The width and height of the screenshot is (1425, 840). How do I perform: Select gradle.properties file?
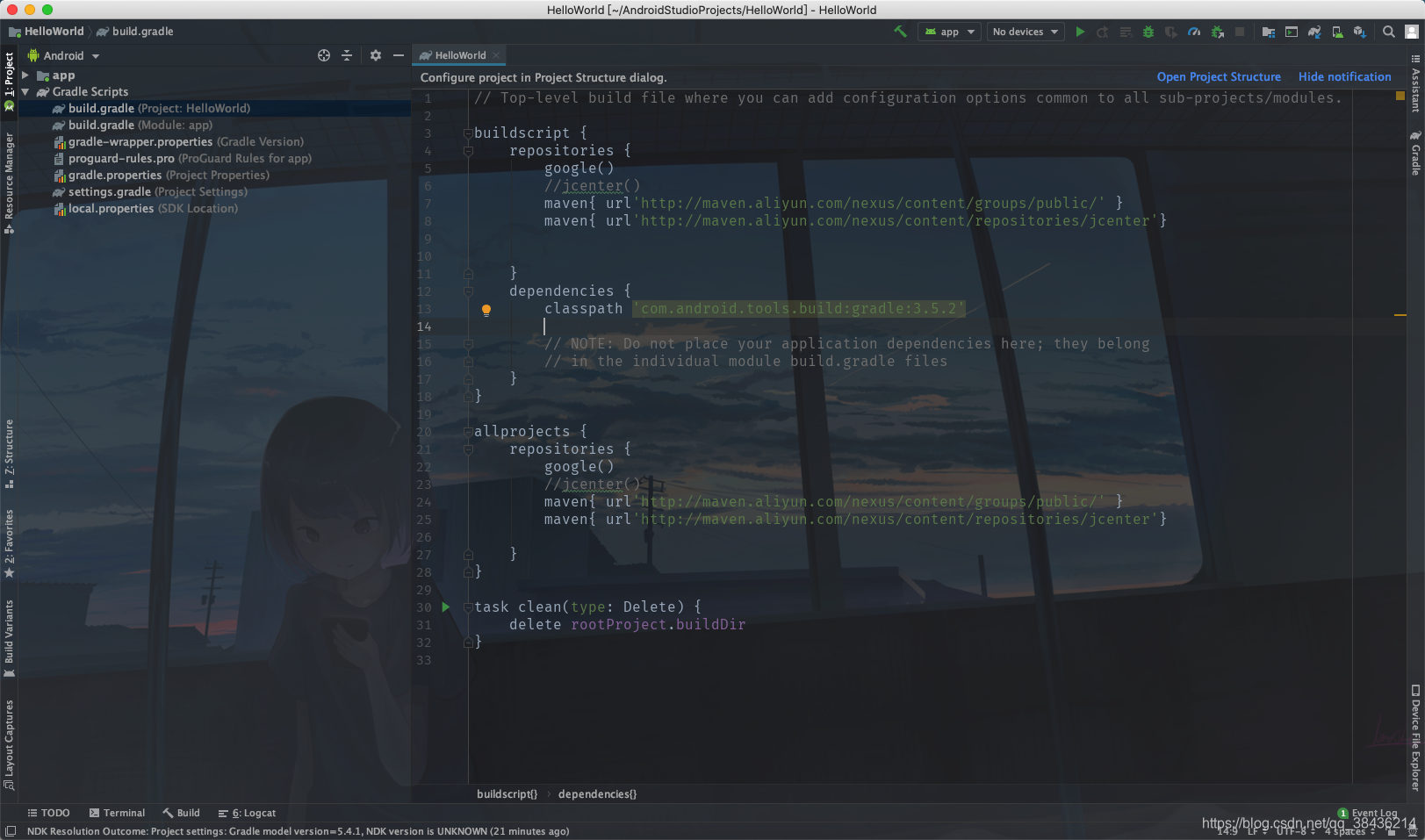pyautogui.click(x=161, y=175)
